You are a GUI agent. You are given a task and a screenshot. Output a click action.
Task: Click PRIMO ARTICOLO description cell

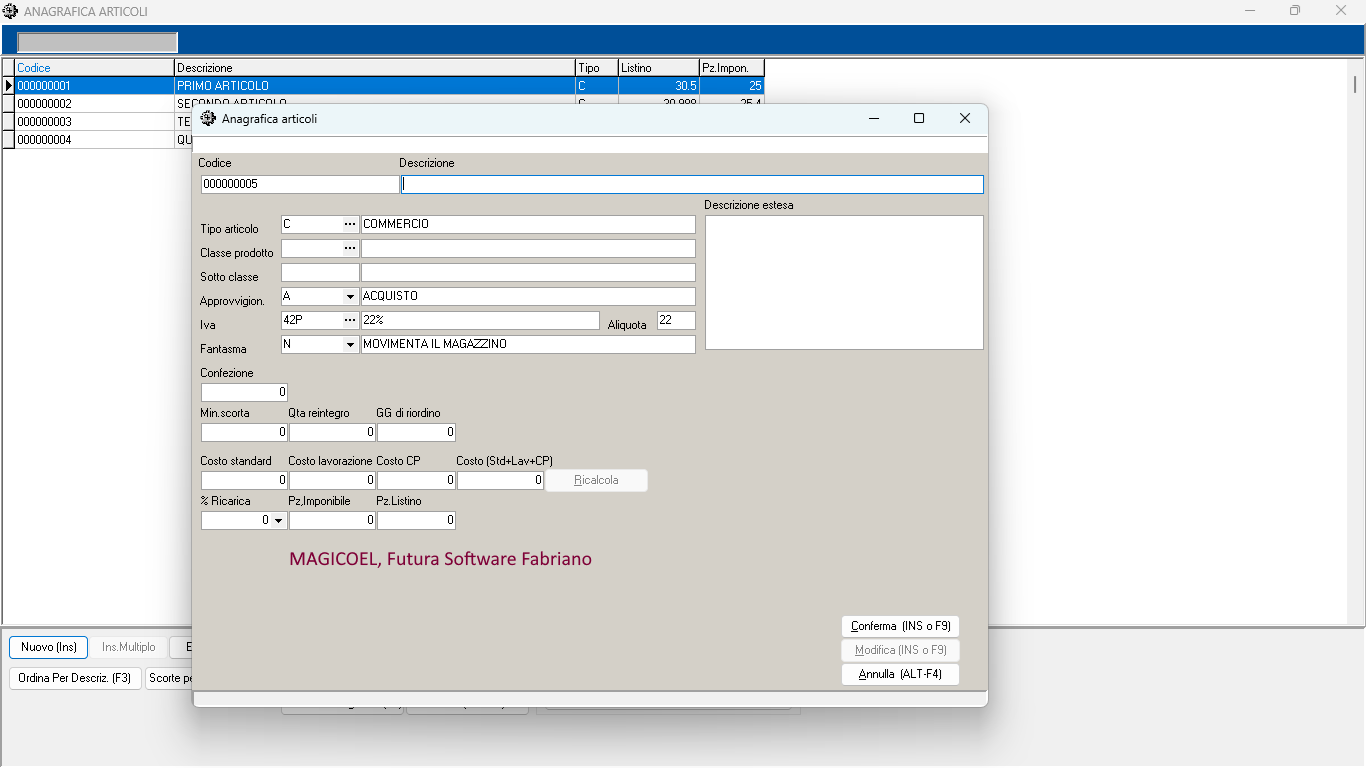click(374, 86)
